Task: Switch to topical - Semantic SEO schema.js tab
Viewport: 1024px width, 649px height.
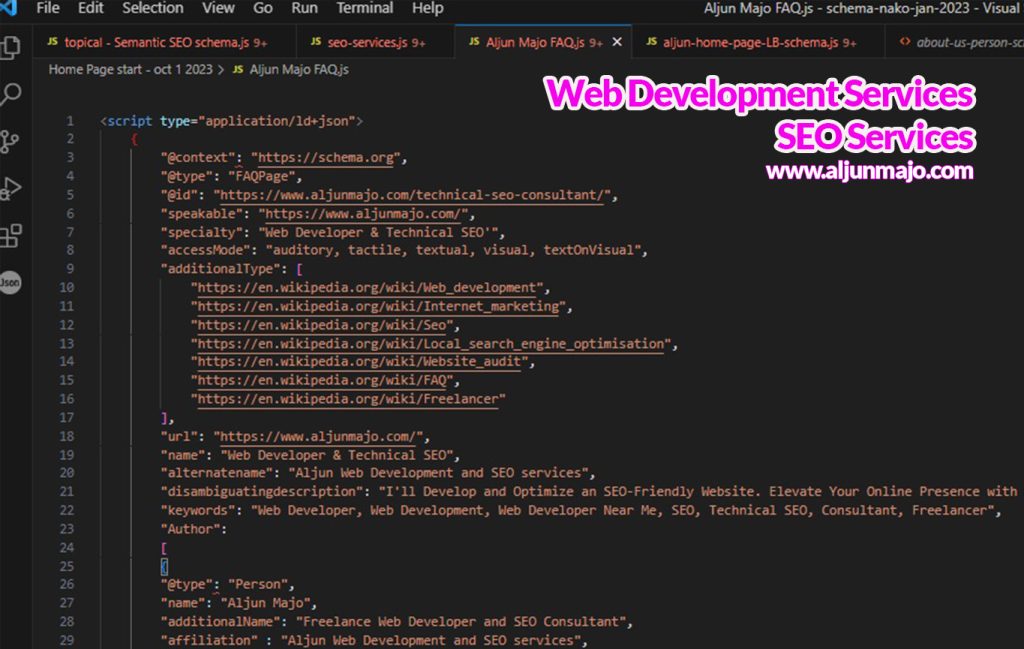Action: pyautogui.click(x=164, y=42)
